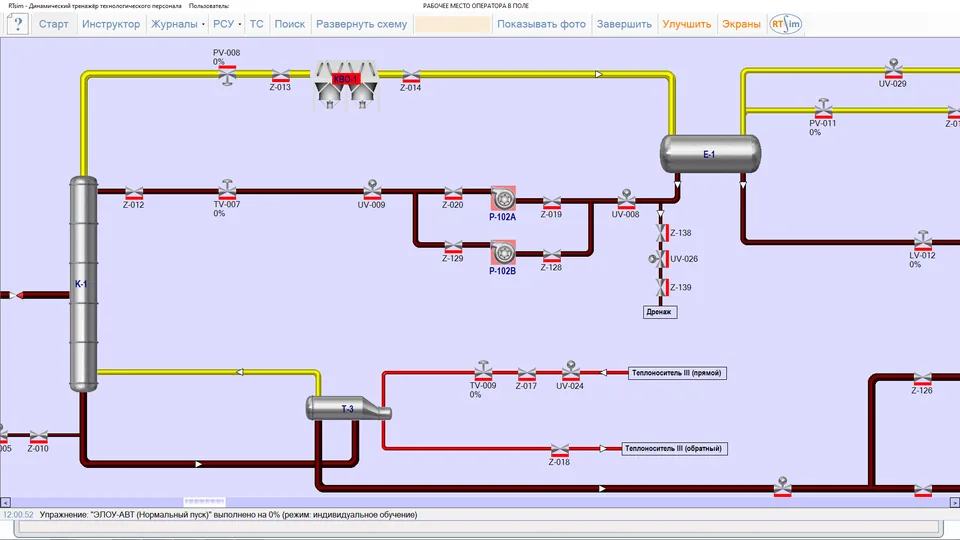The image size is (960, 540).
Task: Click drain valve Z-138
Action: coord(662,233)
